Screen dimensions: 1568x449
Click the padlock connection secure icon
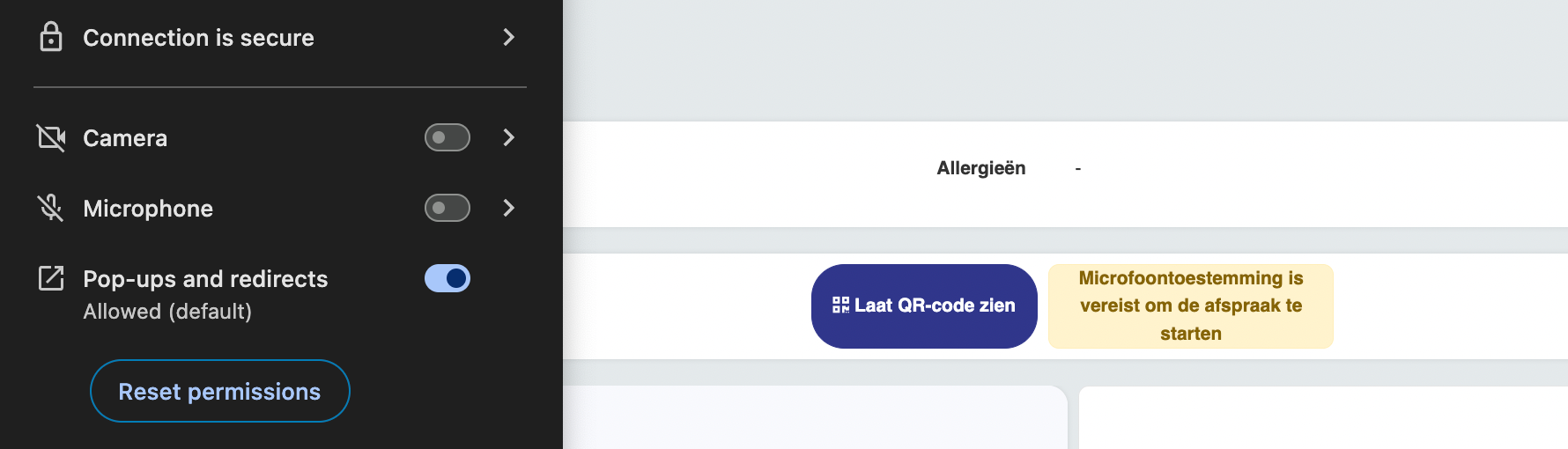tap(51, 37)
